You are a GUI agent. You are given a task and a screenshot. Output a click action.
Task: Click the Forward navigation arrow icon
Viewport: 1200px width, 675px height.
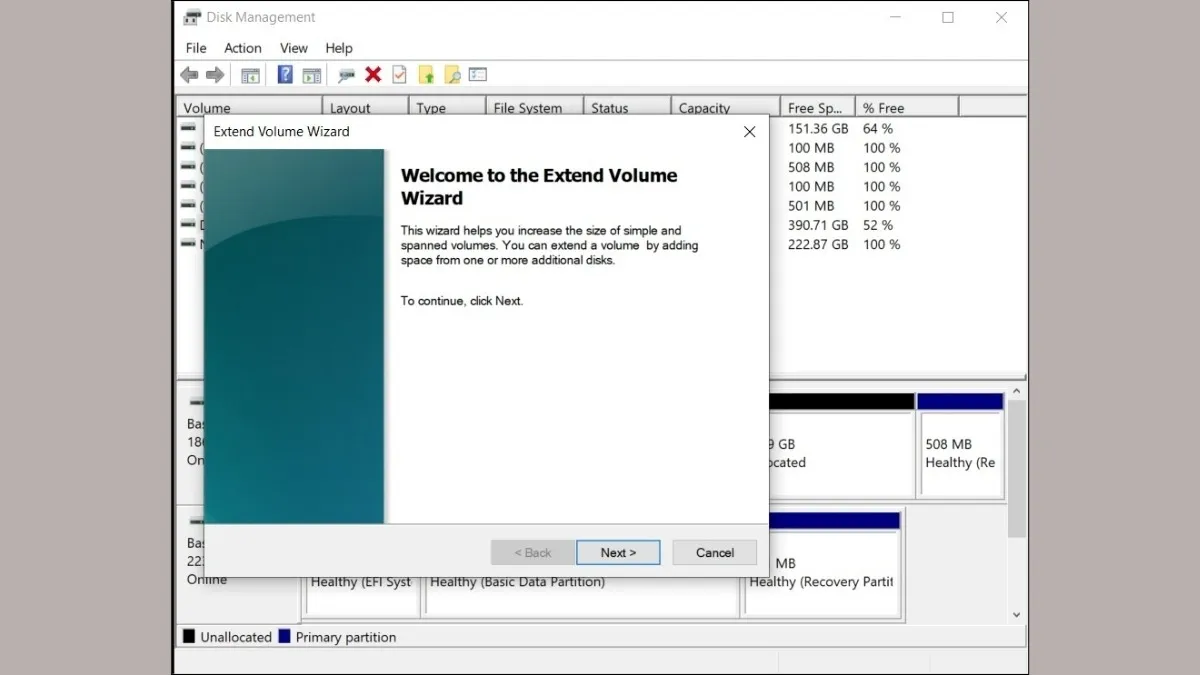tap(214, 75)
